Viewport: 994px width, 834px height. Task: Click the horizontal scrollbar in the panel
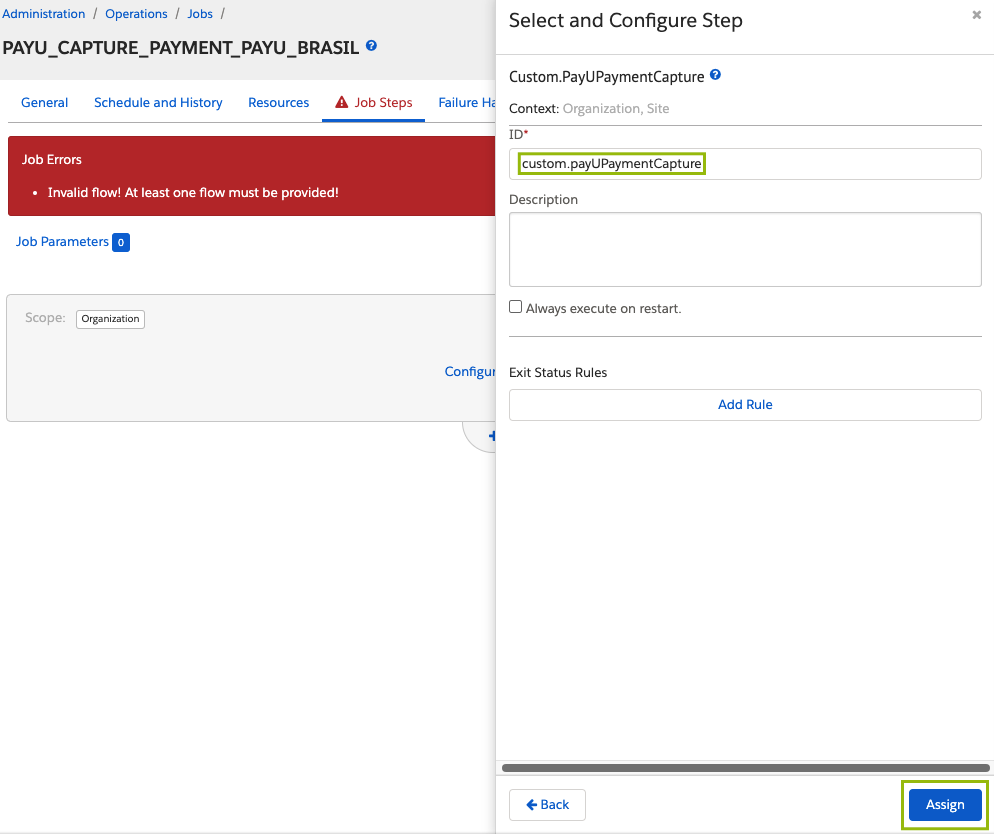[x=745, y=767]
